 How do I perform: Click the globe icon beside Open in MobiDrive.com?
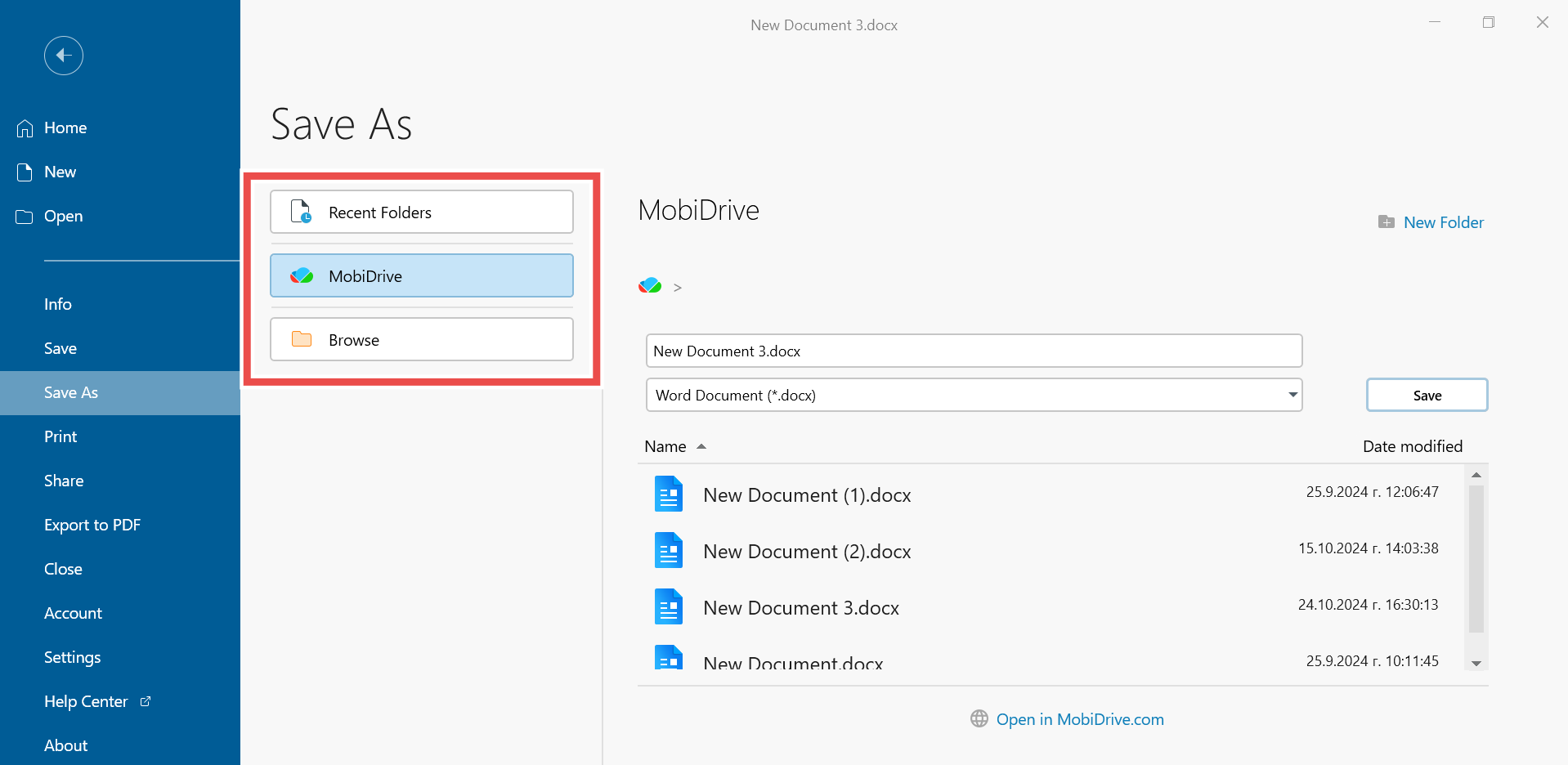click(x=979, y=718)
